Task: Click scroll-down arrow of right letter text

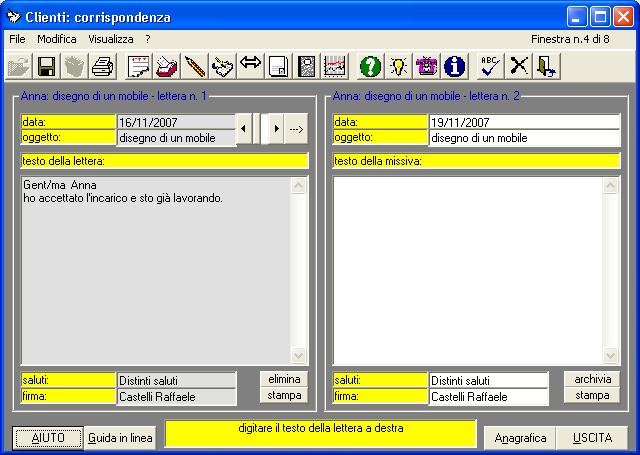Action: click(610, 356)
